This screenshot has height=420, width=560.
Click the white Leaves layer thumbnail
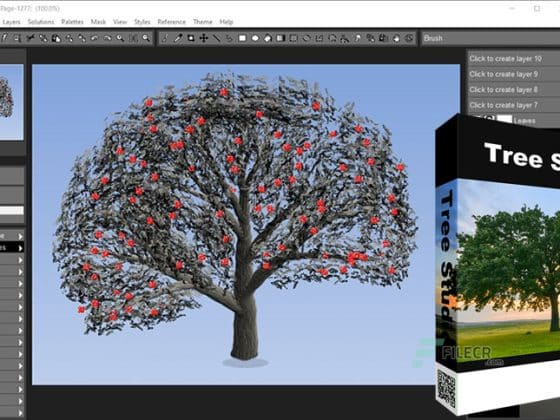tap(504, 119)
